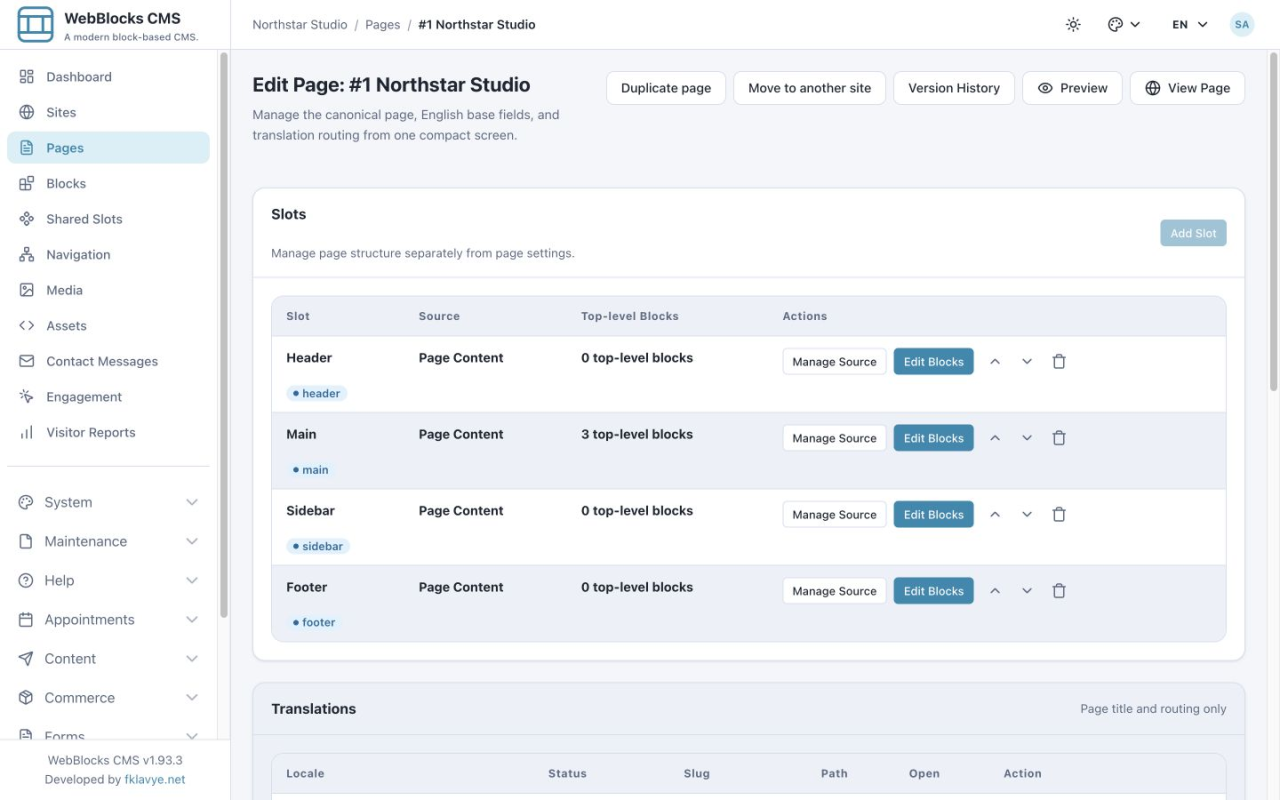Click the main page vertical scrollbar
Image resolution: width=1280 pixels, height=800 pixels.
(x=1273, y=220)
